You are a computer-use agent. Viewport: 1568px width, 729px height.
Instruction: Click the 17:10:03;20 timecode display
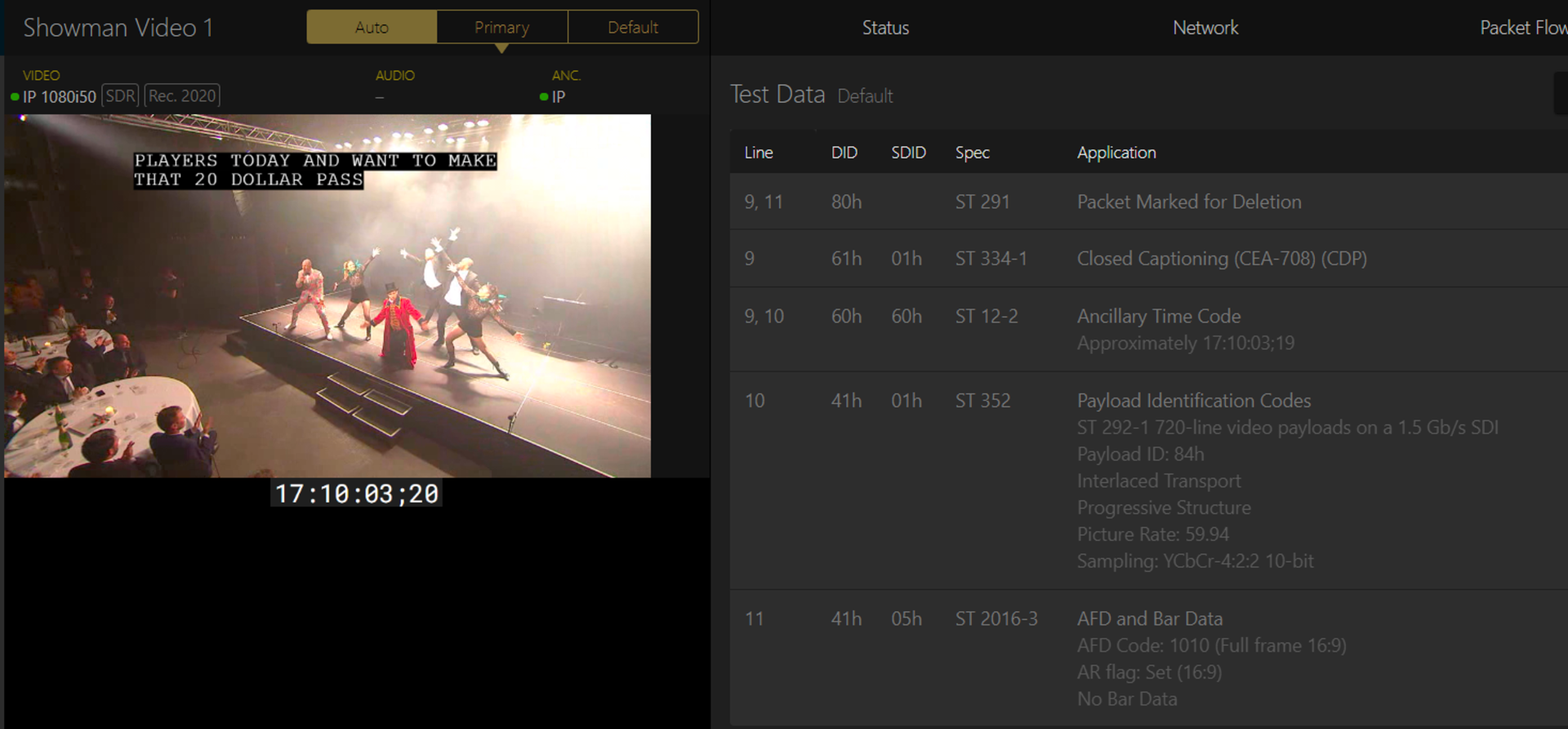(356, 493)
